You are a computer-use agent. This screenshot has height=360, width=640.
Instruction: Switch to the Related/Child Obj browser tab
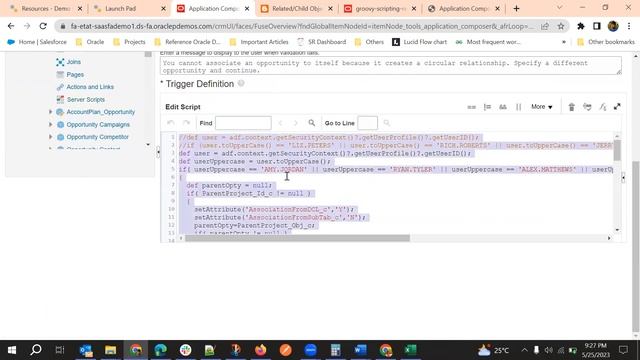pos(296,9)
